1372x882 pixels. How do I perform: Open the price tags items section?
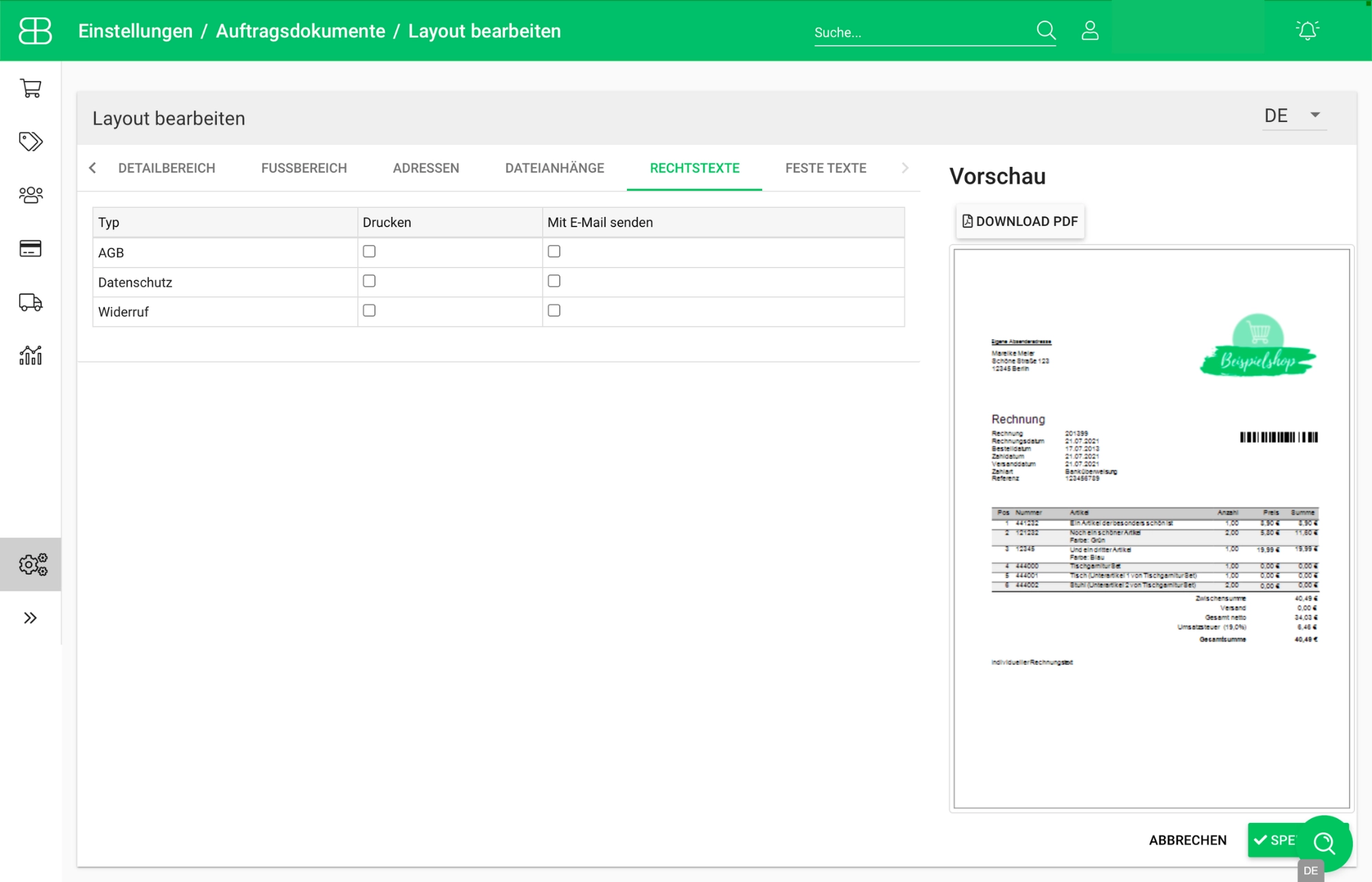pos(30,141)
